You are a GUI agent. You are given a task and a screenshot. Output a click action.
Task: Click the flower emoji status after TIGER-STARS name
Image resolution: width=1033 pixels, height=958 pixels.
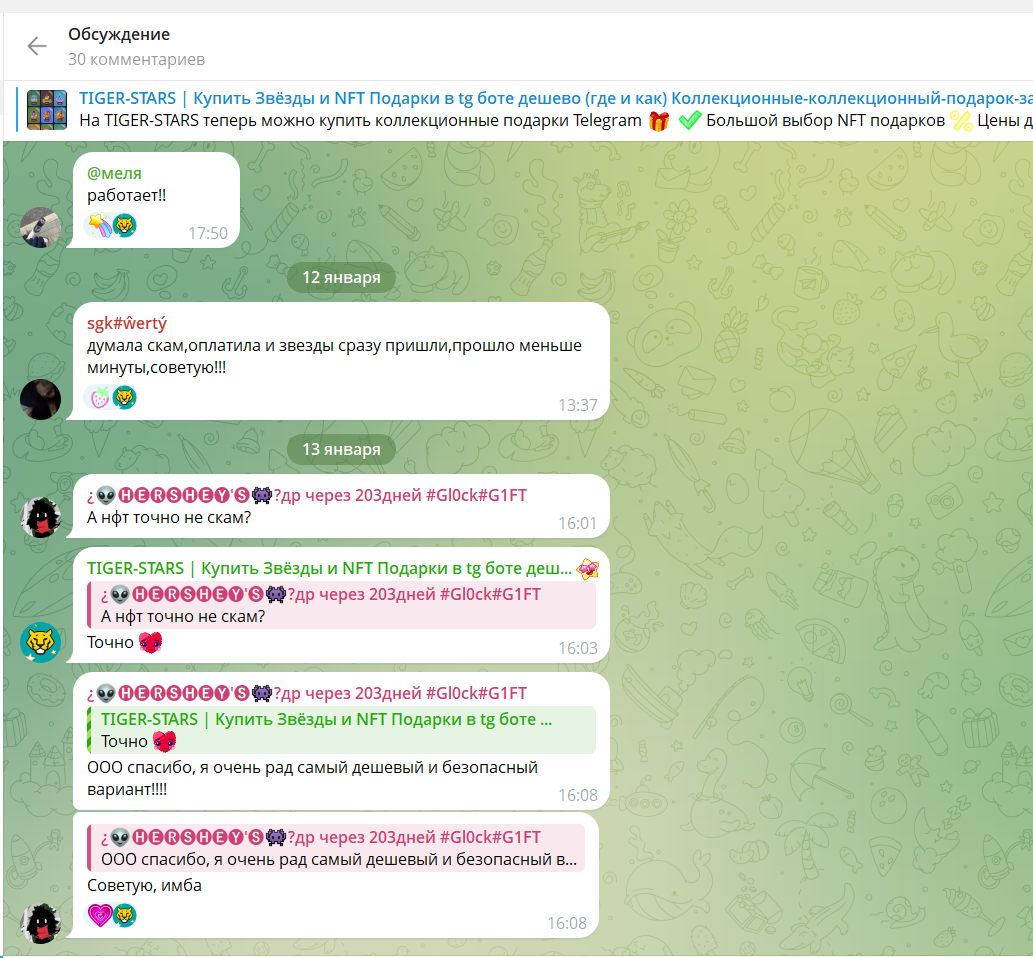[589, 568]
